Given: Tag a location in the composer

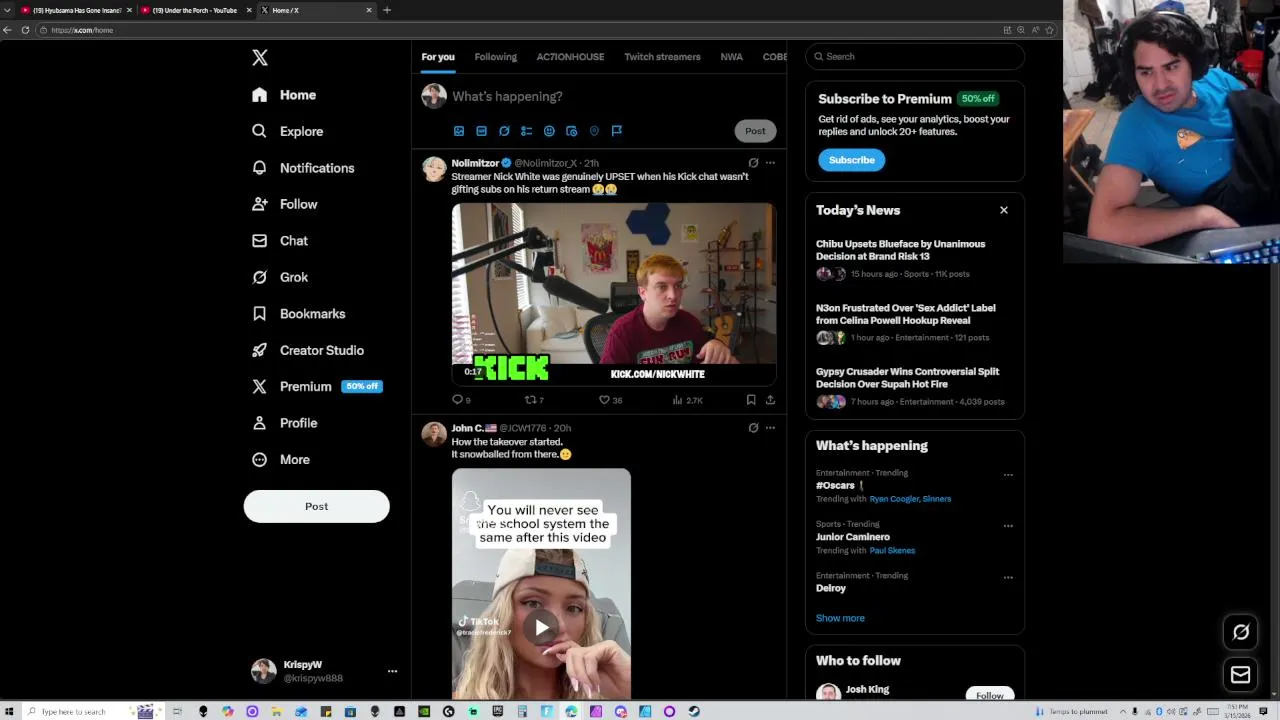Looking at the screenshot, I should tap(594, 131).
